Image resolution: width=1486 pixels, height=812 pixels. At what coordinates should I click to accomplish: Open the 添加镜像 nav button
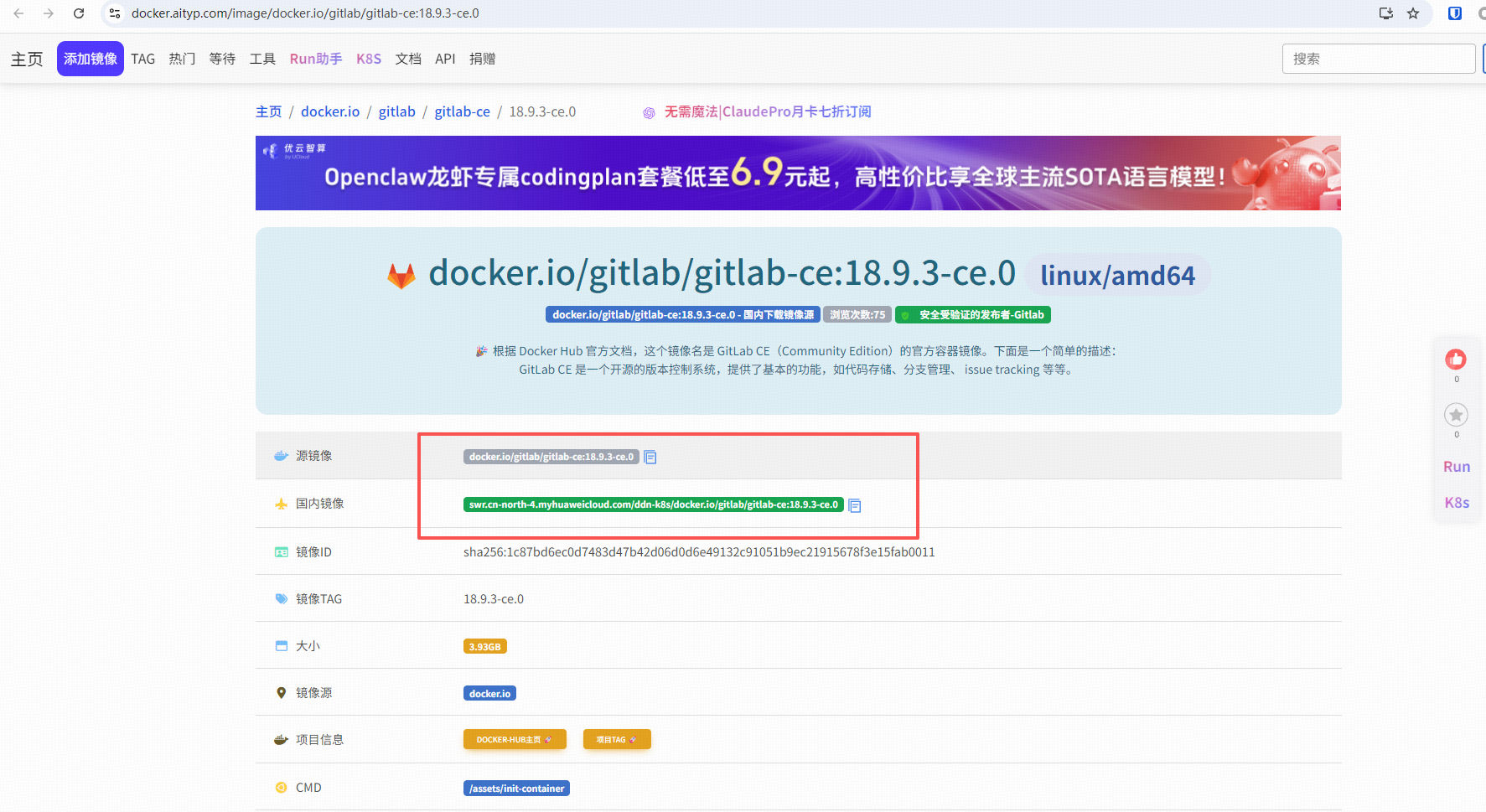(91, 59)
